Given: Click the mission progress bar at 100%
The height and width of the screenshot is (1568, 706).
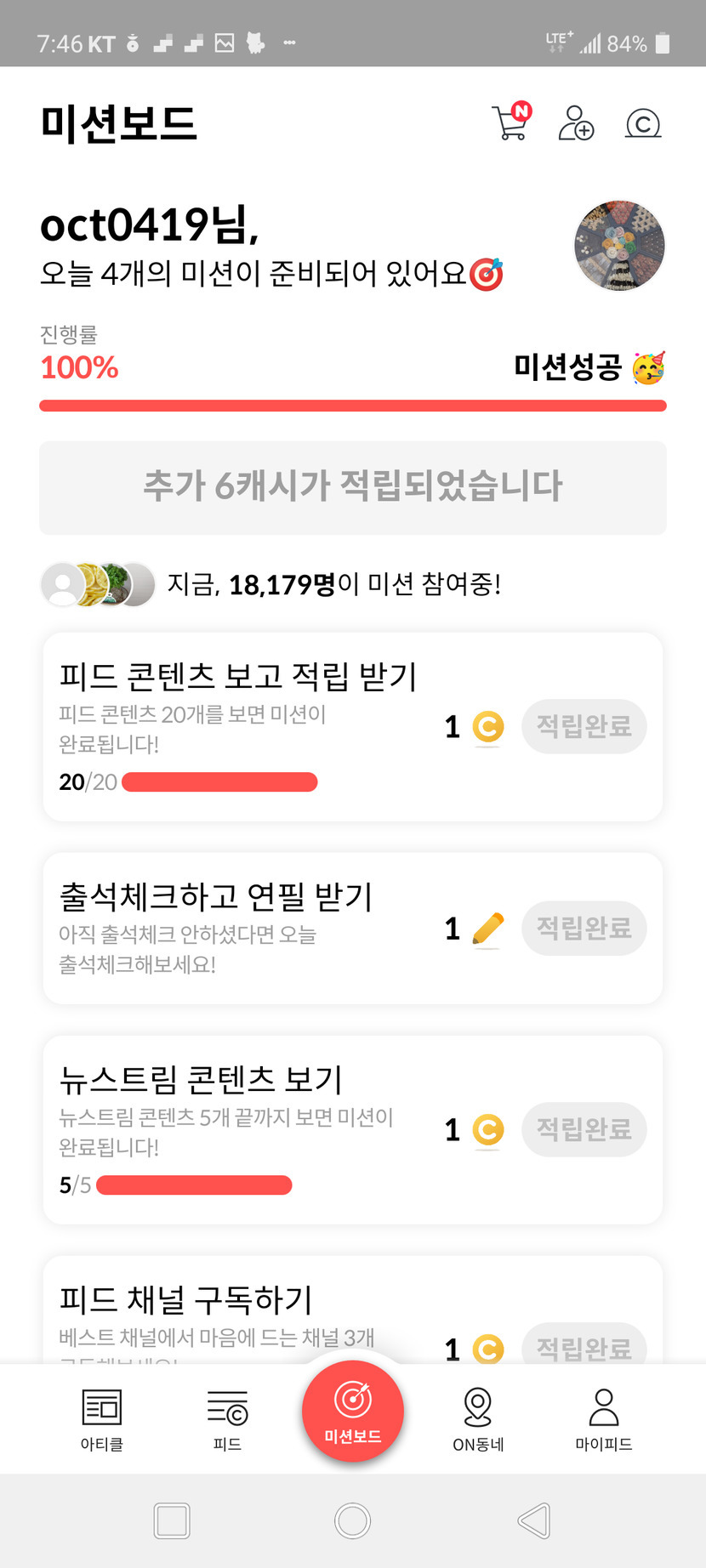Looking at the screenshot, I should 353,406.
